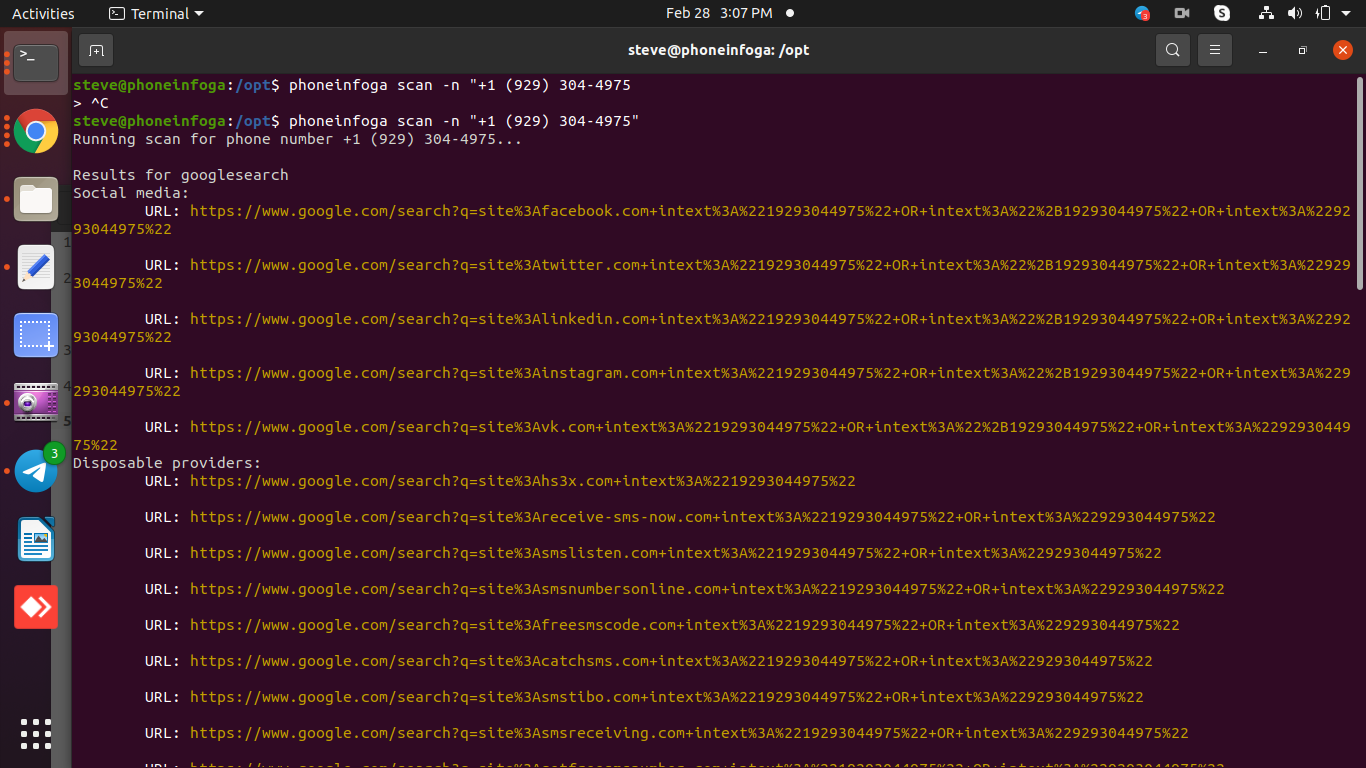Show Applications grid in the dock
This screenshot has height=768, width=1366.
coord(36,734)
